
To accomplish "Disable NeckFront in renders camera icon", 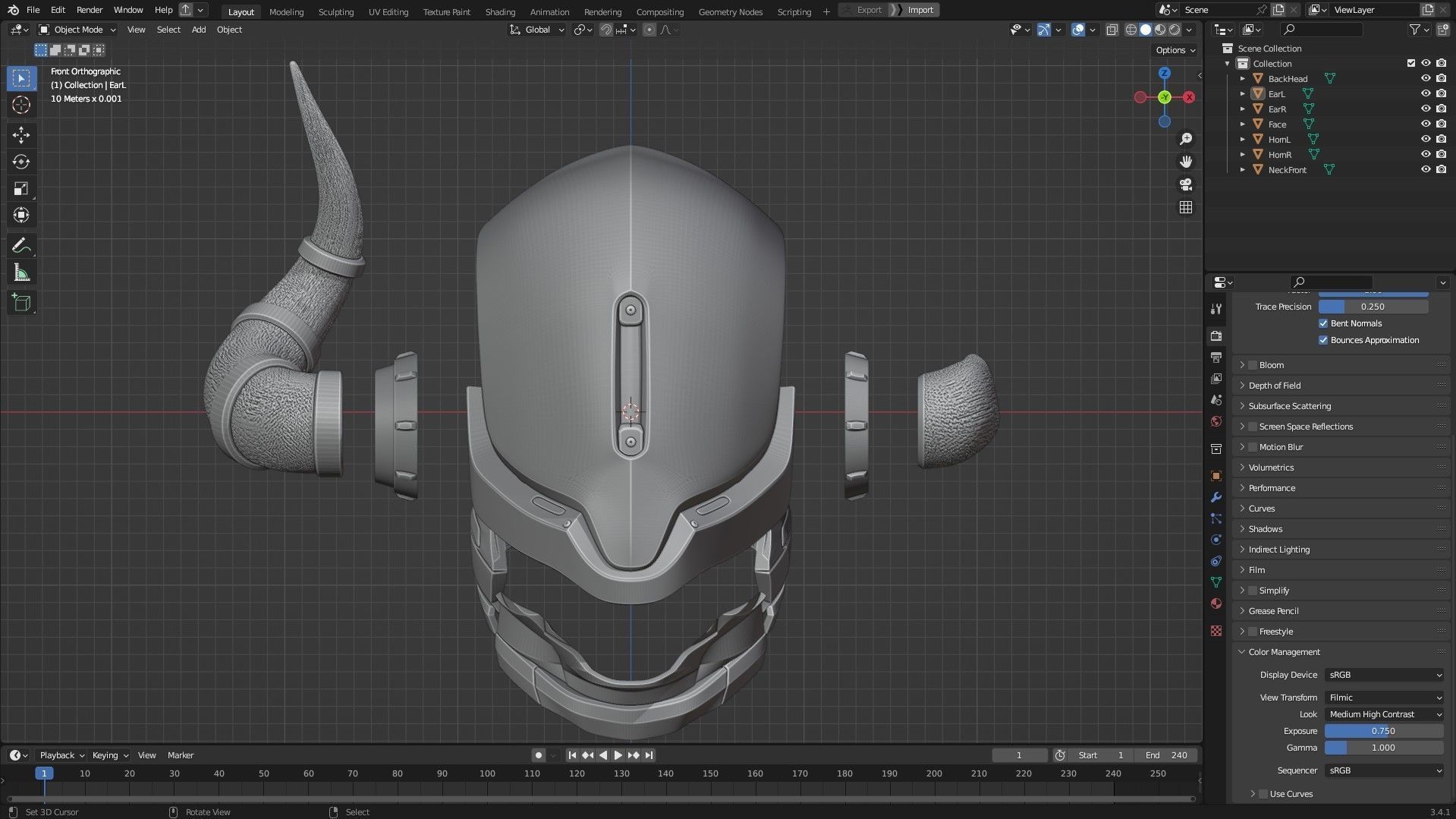I will 1441,169.
